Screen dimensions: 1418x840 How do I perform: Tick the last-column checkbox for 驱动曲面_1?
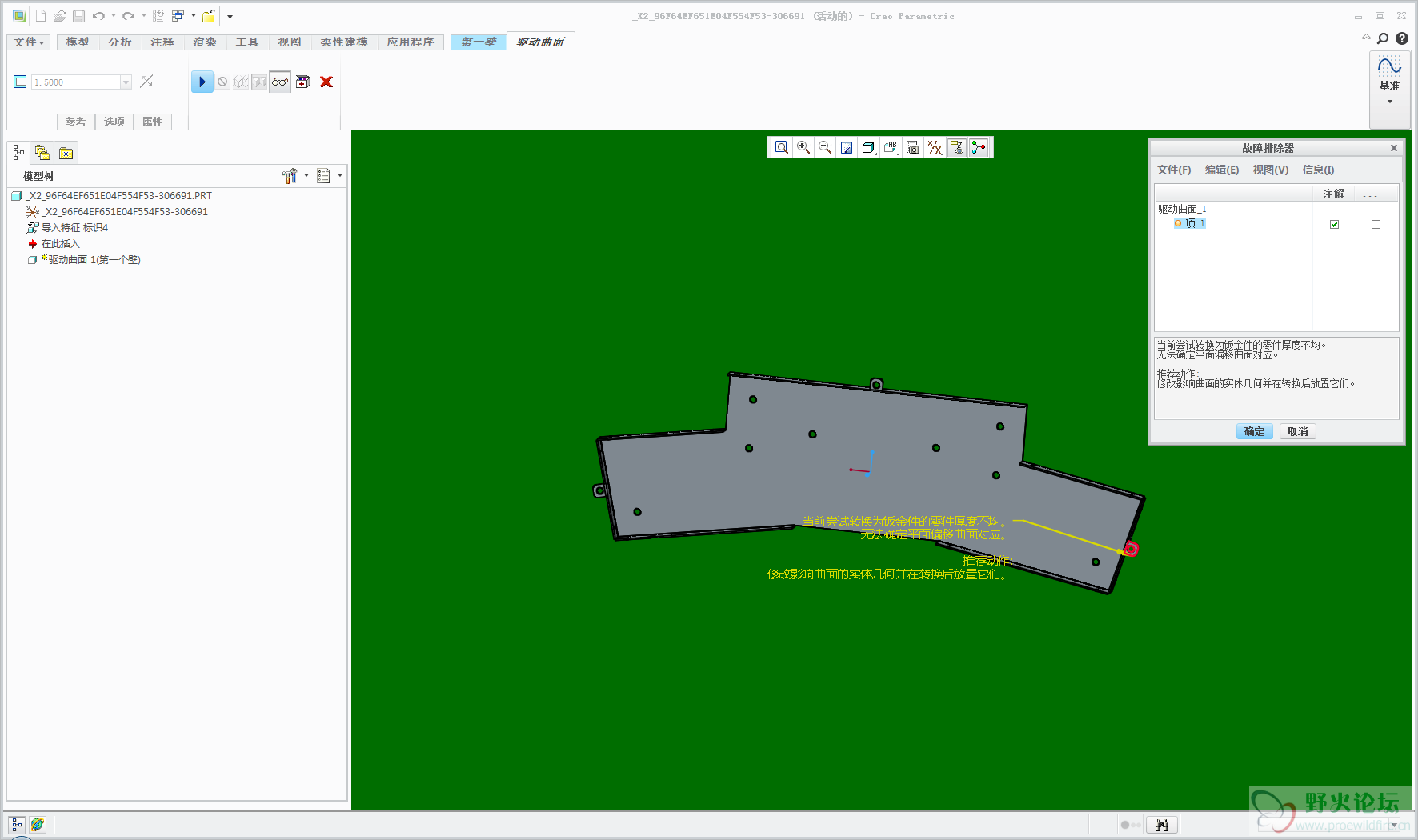point(1376,210)
